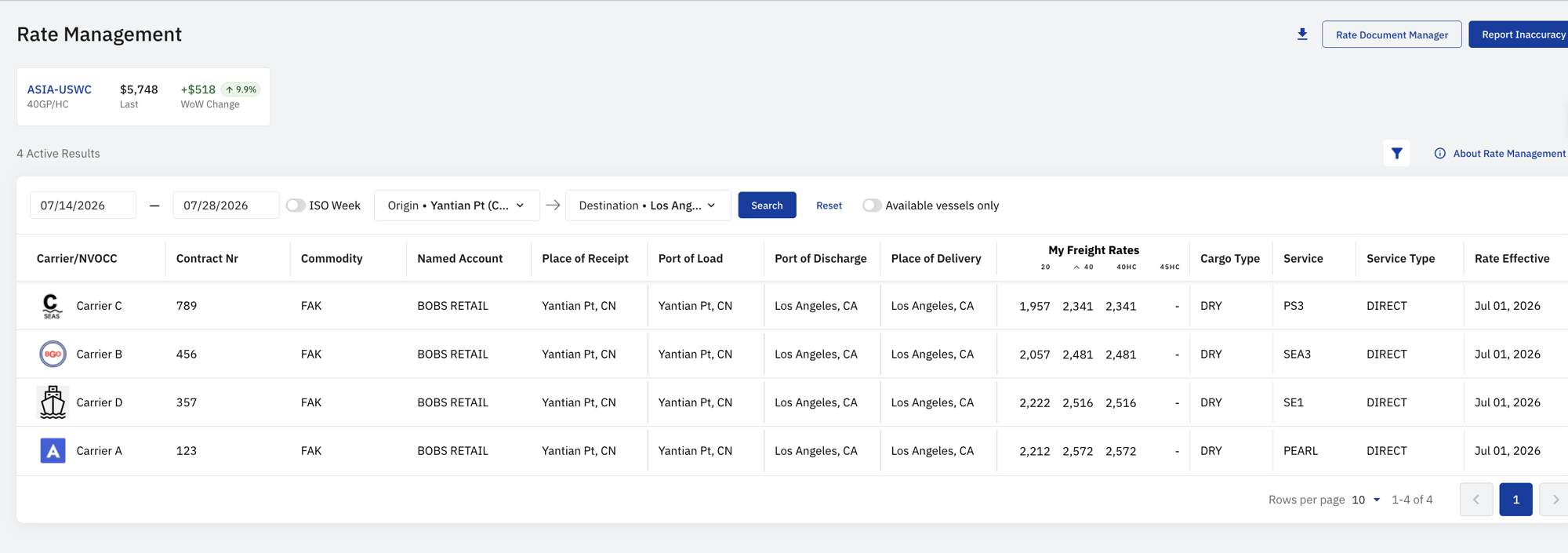This screenshot has width=1568, height=553.
Task: Open the Destination Los Angeles dropdown
Action: [x=648, y=206]
